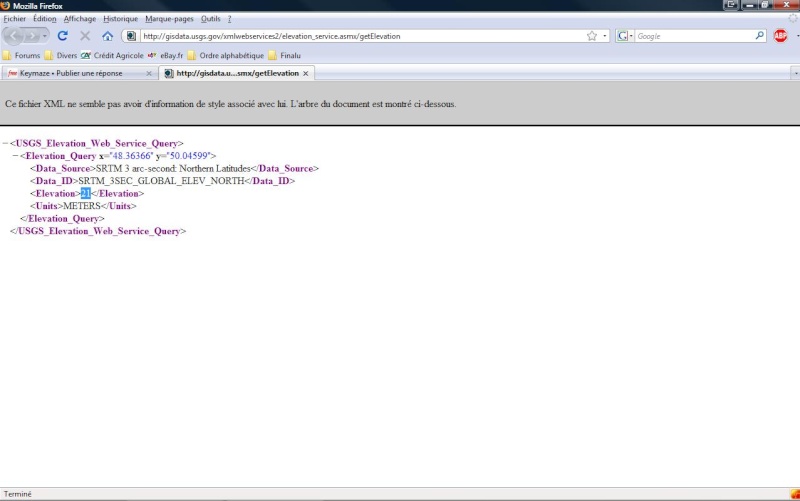Open the Finalu bookmark folder

(285, 55)
